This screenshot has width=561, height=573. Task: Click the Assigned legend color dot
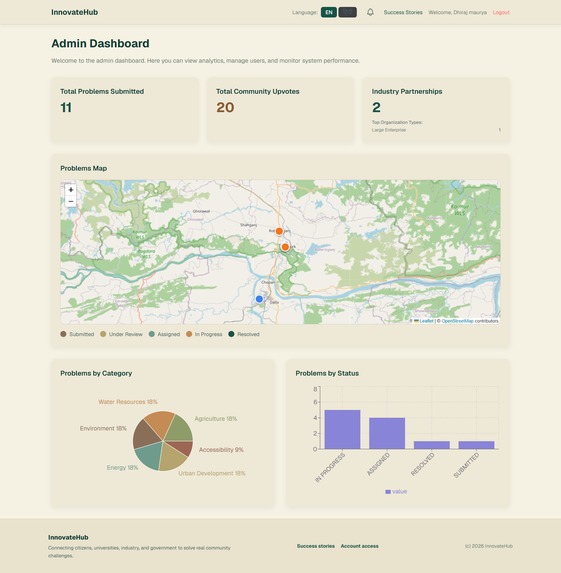pyautogui.click(x=152, y=334)
